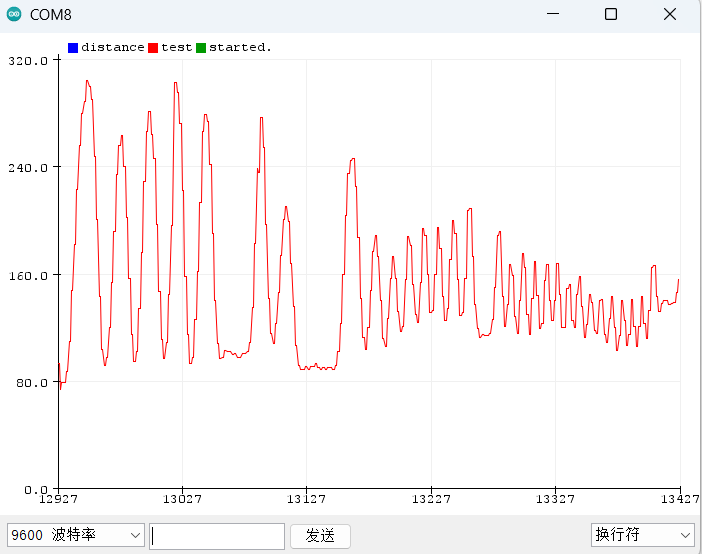
Task: Select the "distance" legend label
Action: [112, 47]
